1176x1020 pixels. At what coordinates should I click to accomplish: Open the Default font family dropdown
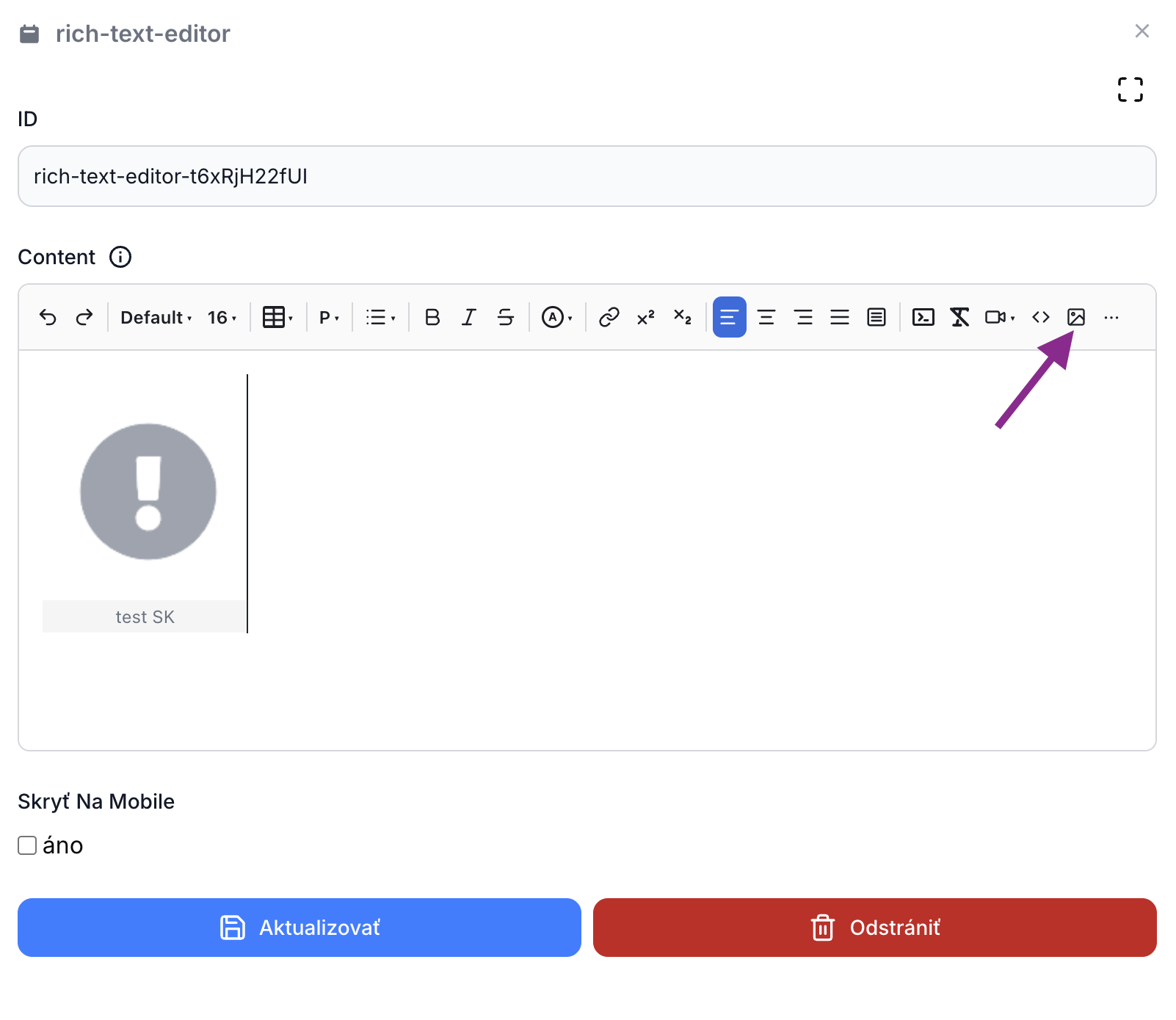pyautogui.click(x=156, y=317)
